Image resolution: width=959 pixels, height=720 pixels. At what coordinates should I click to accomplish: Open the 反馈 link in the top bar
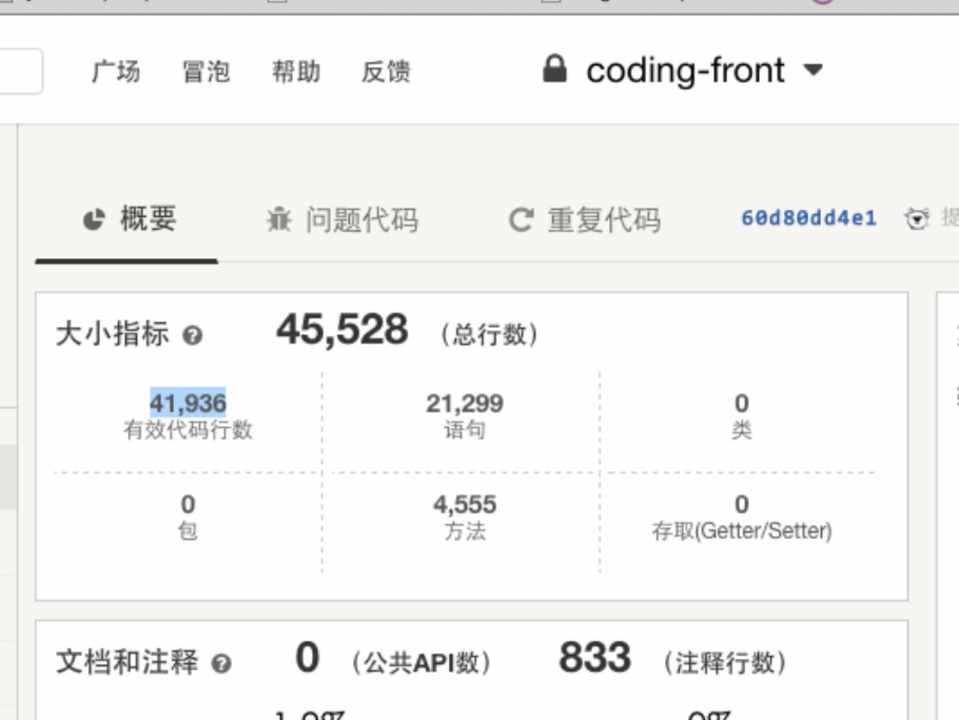click(x=386, y=72)
